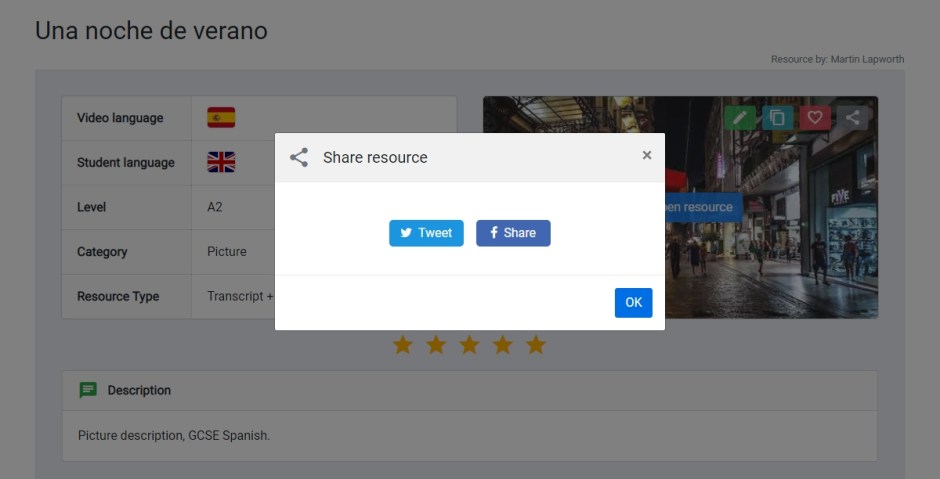Click the gray share icon on the image
Screen dimensions: 940x479
pos(852,118)
